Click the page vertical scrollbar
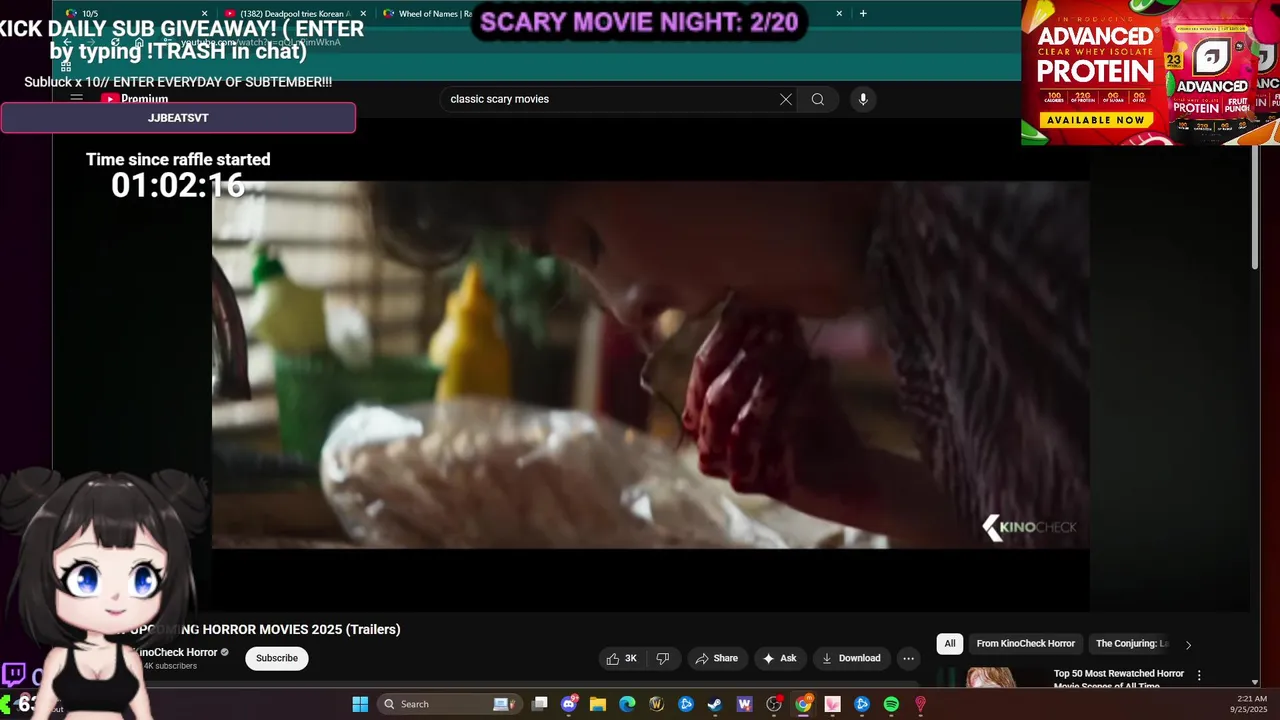This screenshot has height=720, width=1280. coord(1255,208)
